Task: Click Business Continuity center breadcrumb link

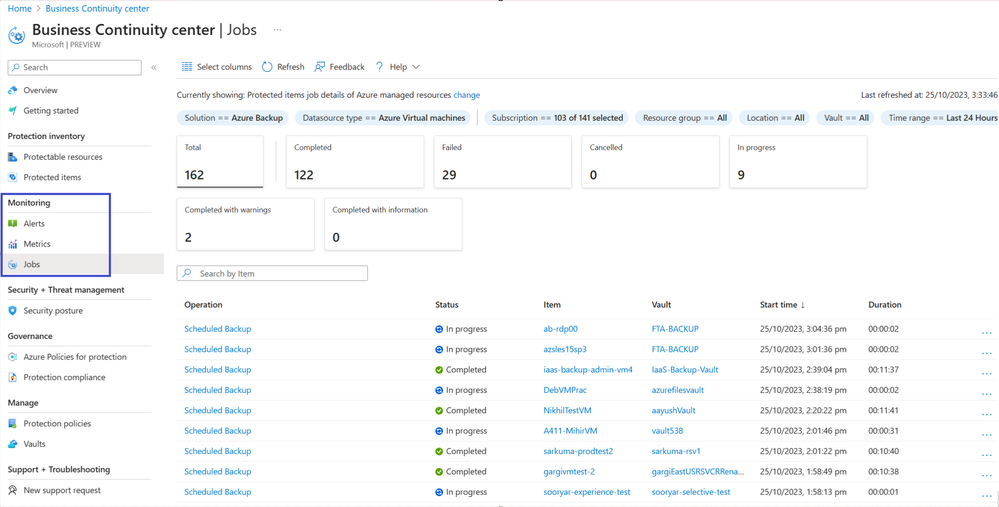Action: tap(97, 9)
